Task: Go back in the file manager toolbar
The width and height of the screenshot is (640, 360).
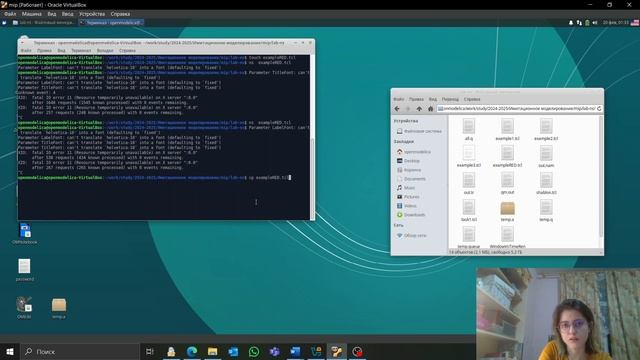Action: click(x=397, y=109)
